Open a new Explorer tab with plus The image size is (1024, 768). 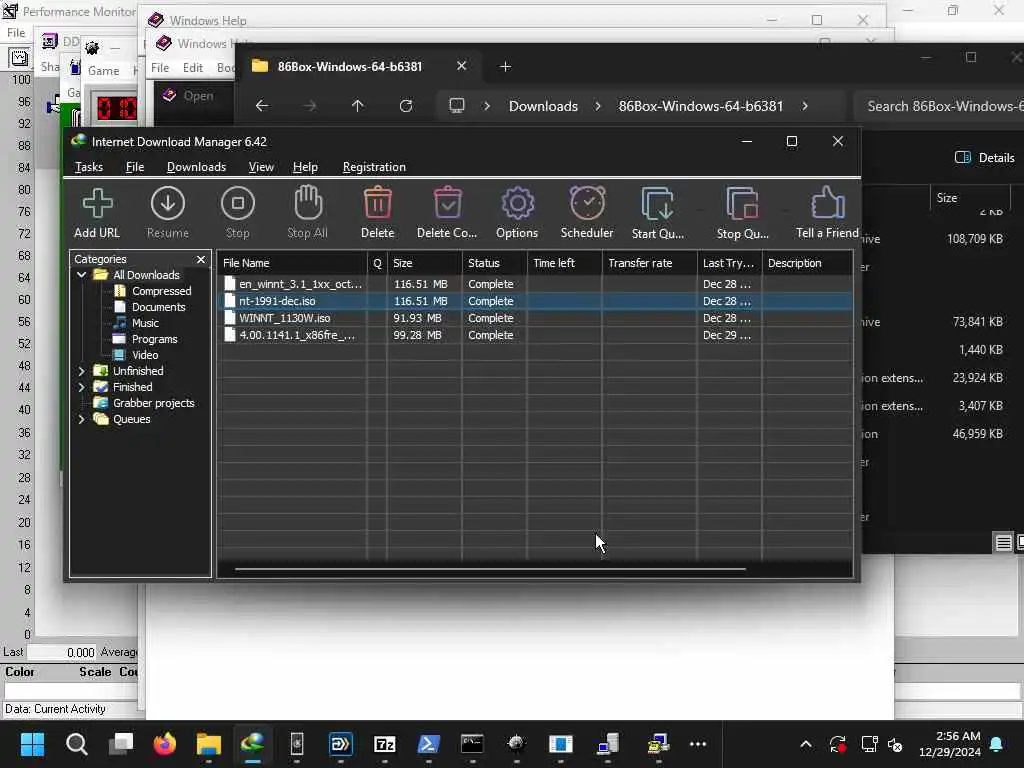pyautogui.click(x=505, y=67)
